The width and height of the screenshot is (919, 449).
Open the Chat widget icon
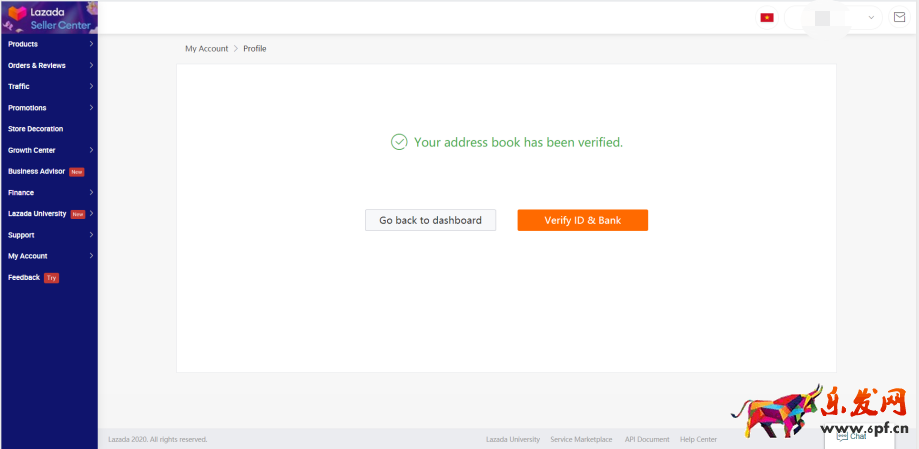click(x=852, y=436)
